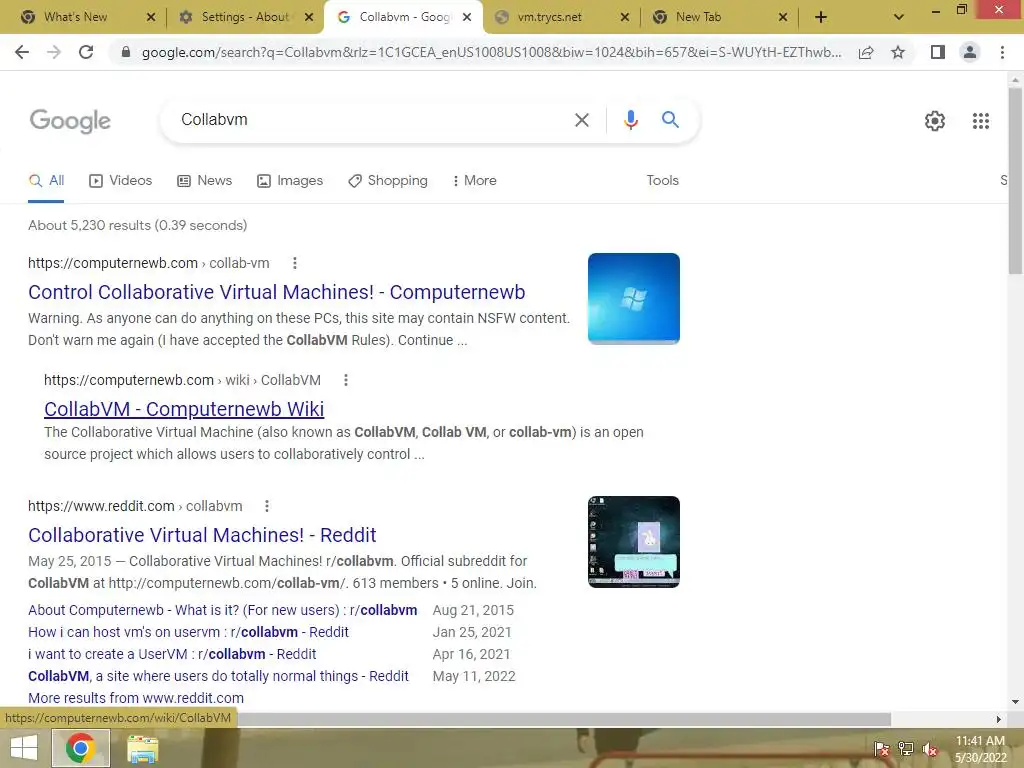The height and width of the screenshot is (768, 1024).
Task: Expand the More search filters menu
Action: tap(475, 181)
